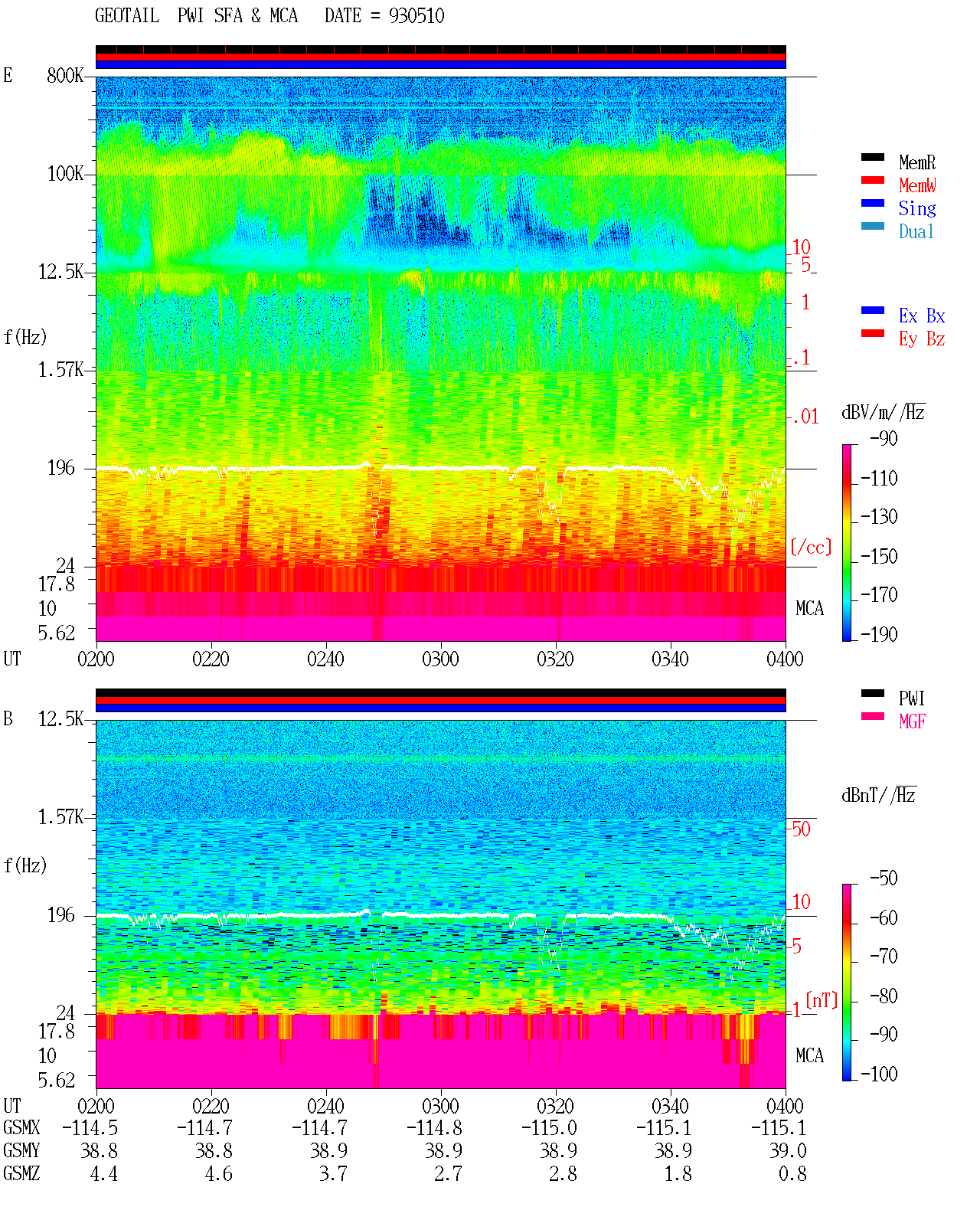Click the GSMZ value 4.6
The width and height of the screenshot is (980, 1220).
(219, 1173)
